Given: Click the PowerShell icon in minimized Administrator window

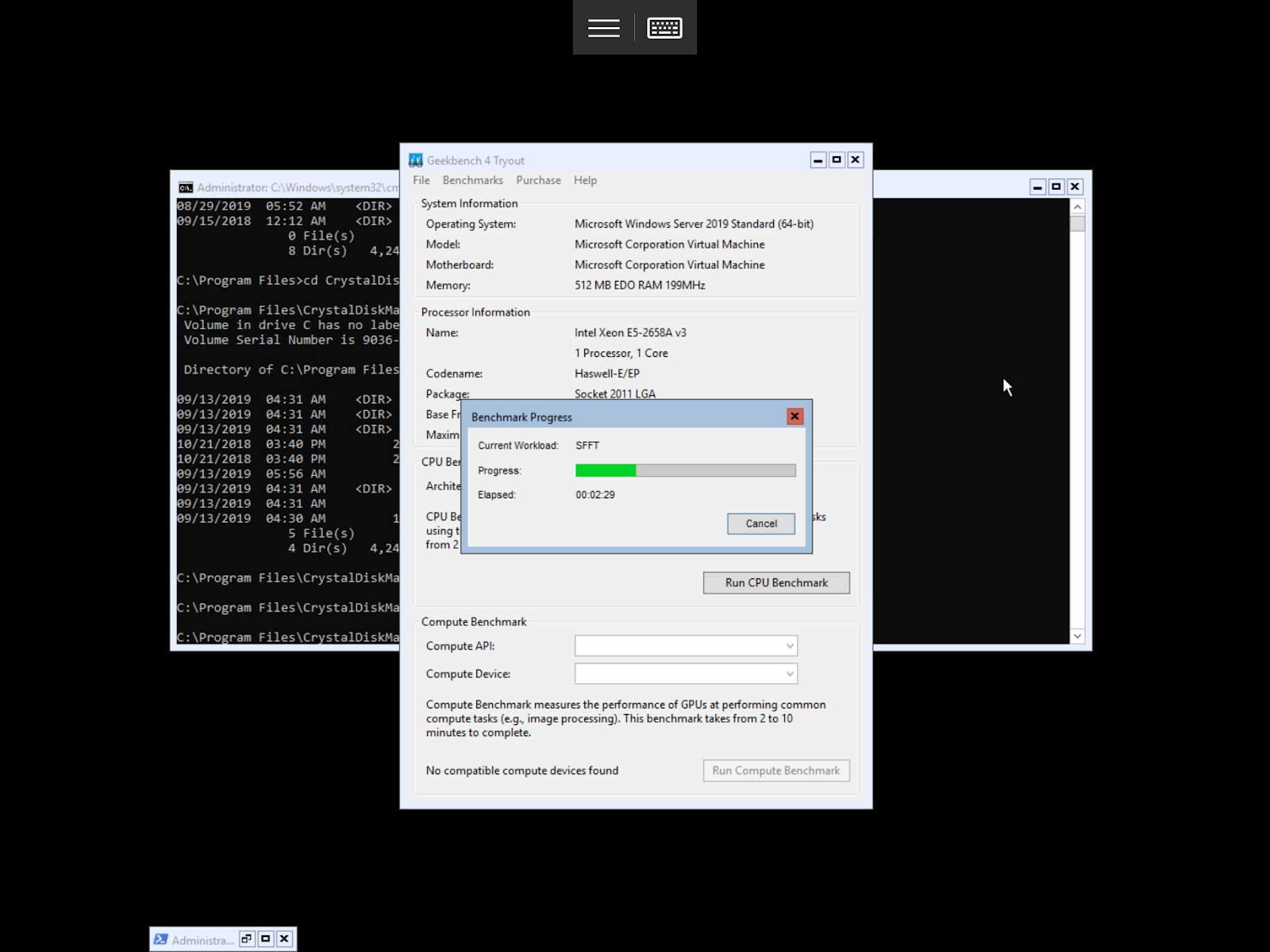Looking at the screenshot, I should 161,939.
